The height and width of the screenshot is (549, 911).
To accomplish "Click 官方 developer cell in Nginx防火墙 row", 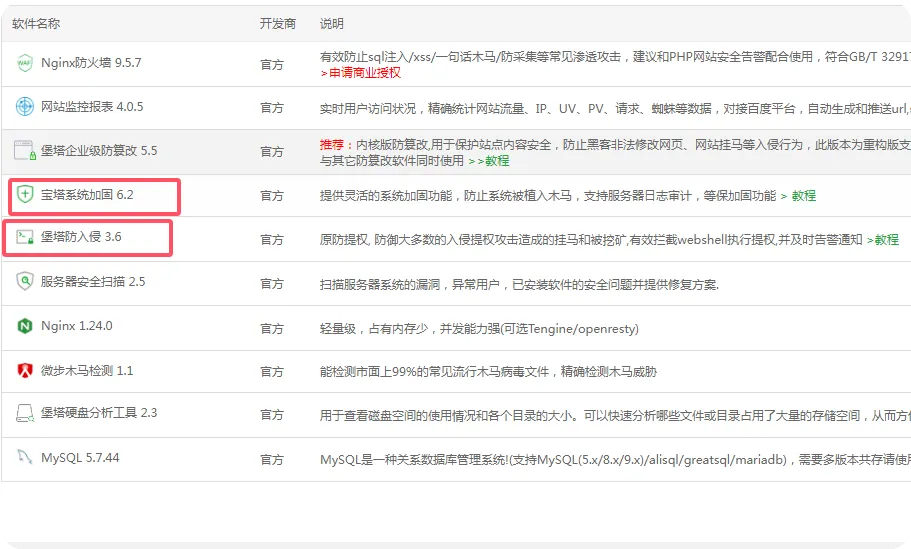I will pos(272,64).
